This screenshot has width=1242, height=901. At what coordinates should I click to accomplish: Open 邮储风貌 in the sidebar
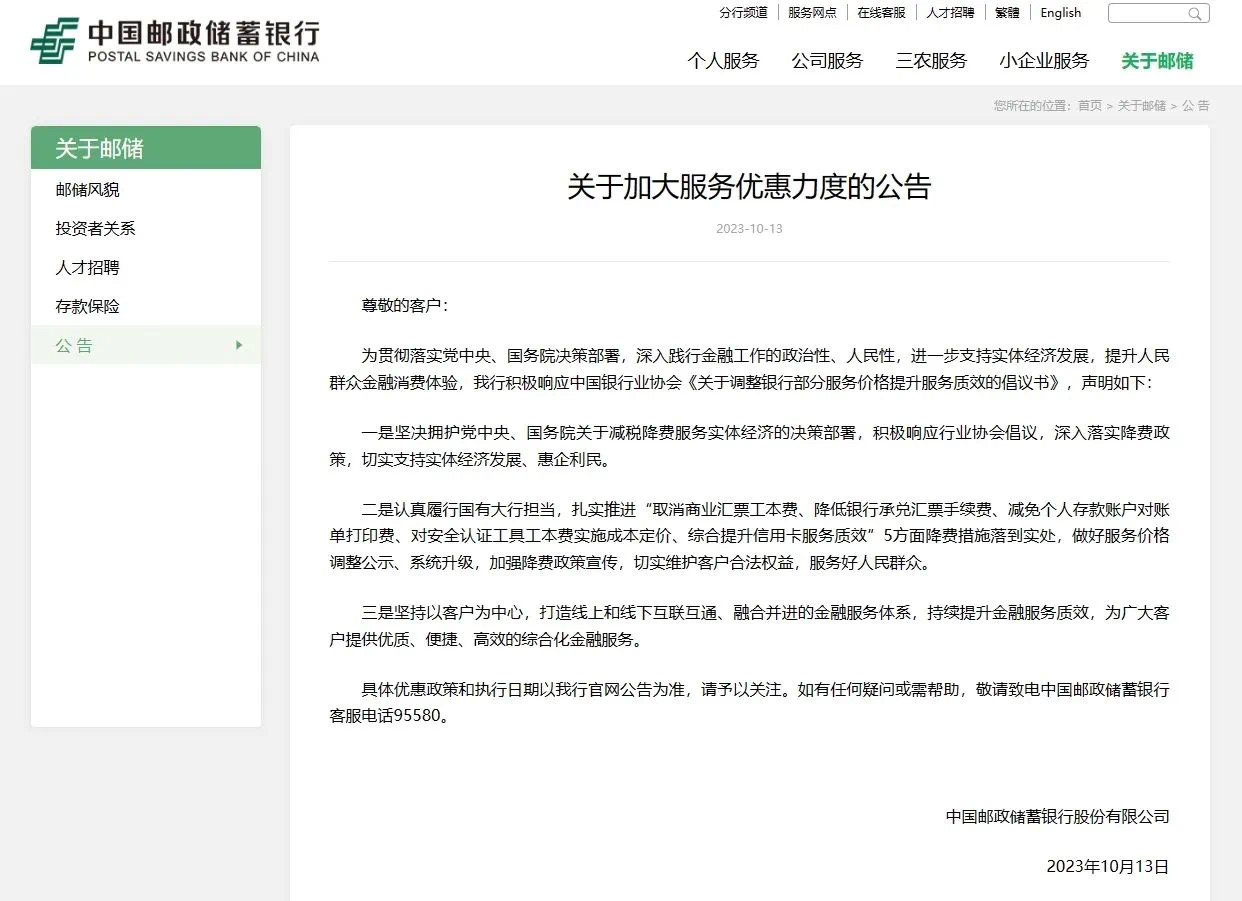click(88, 190)
